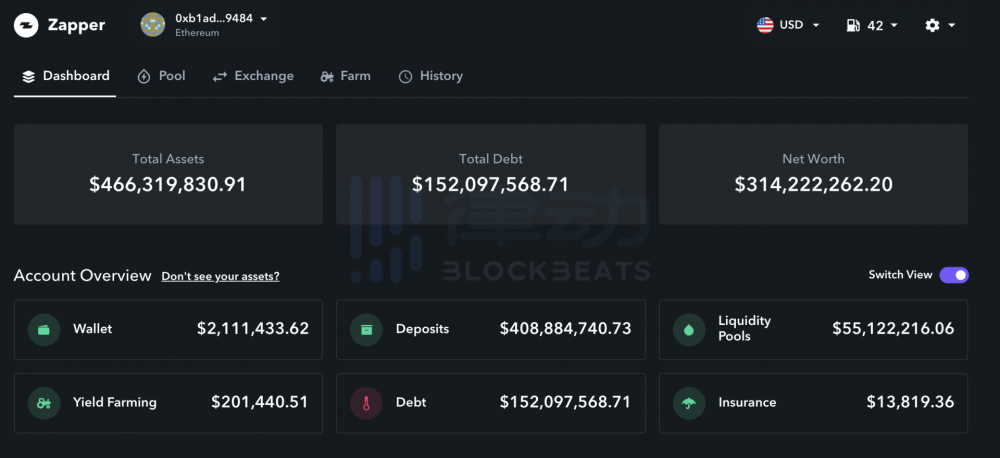The width and height of the screenshot is (1000, 458).
Task: Click the "Don't see your assets?" link
Action: click(220, 276)
